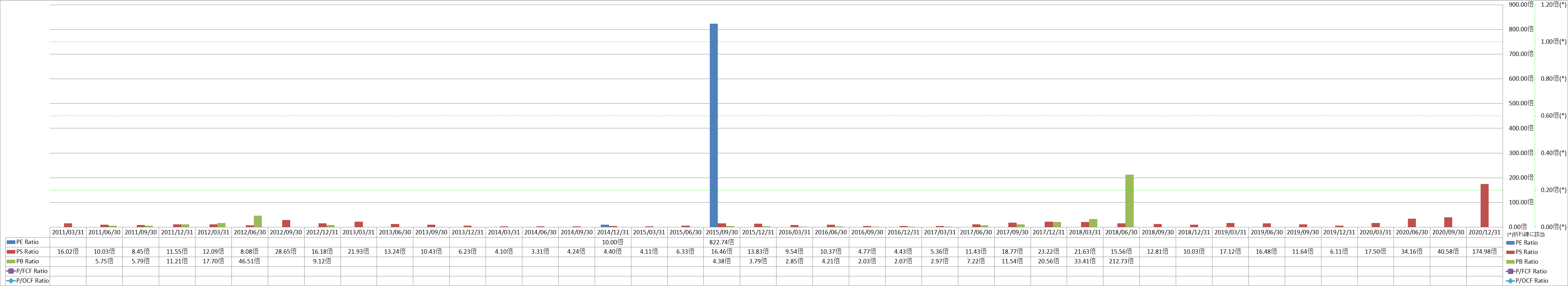Image resolution: width=1568 pixels, height=286 pixels.
Task: Click PB Ratio green swatch in table row header
Action: tap(11, 262)
